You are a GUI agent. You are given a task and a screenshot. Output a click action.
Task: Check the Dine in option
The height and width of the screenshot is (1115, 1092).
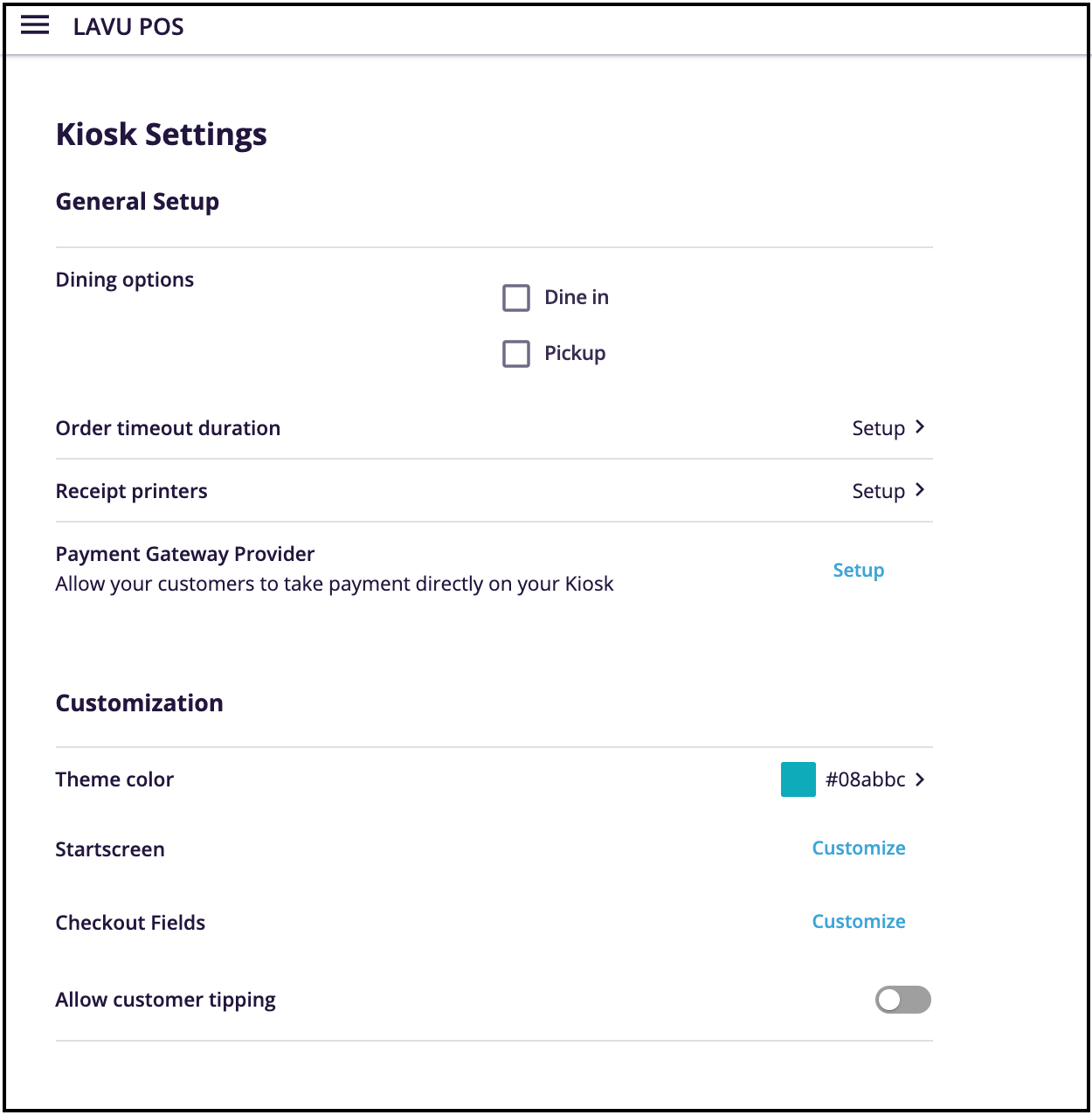tap(516, 297)
